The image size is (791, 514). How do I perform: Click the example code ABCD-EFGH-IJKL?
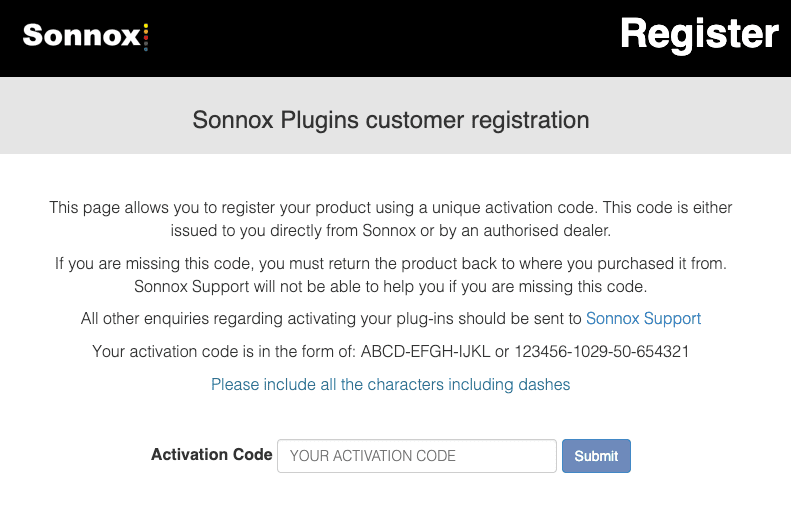tap(425, 352)
